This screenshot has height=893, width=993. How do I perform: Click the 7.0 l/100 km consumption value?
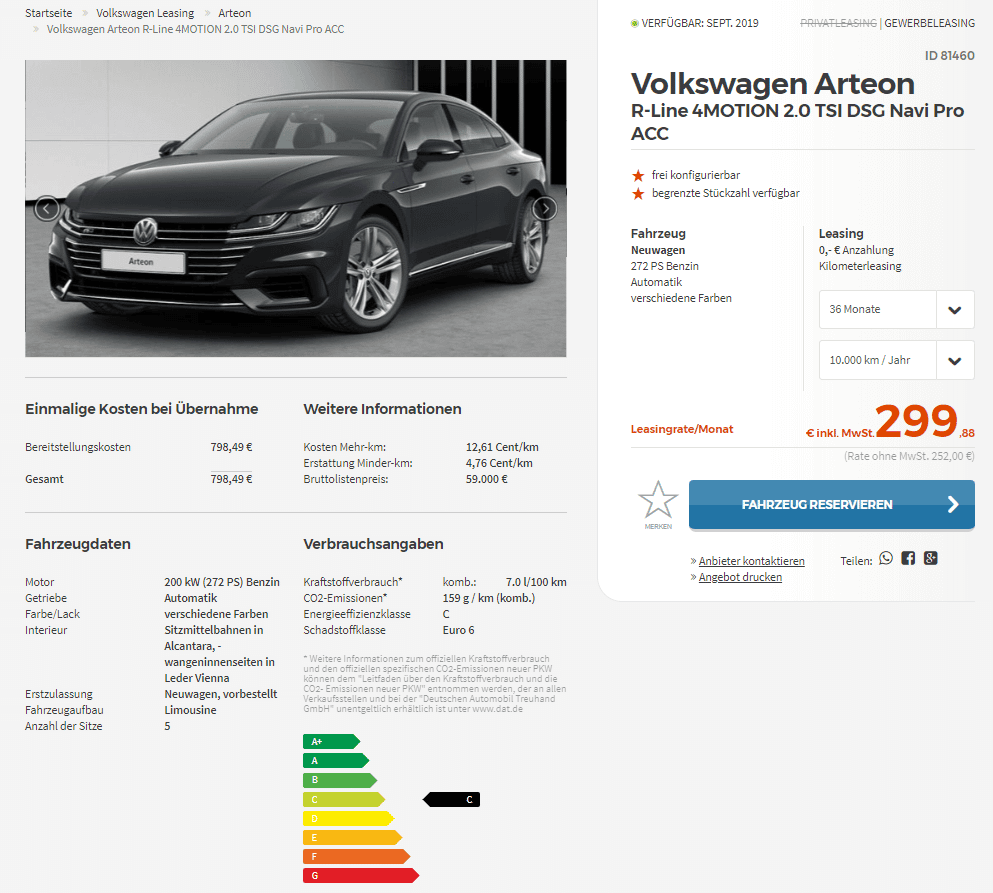536,582
